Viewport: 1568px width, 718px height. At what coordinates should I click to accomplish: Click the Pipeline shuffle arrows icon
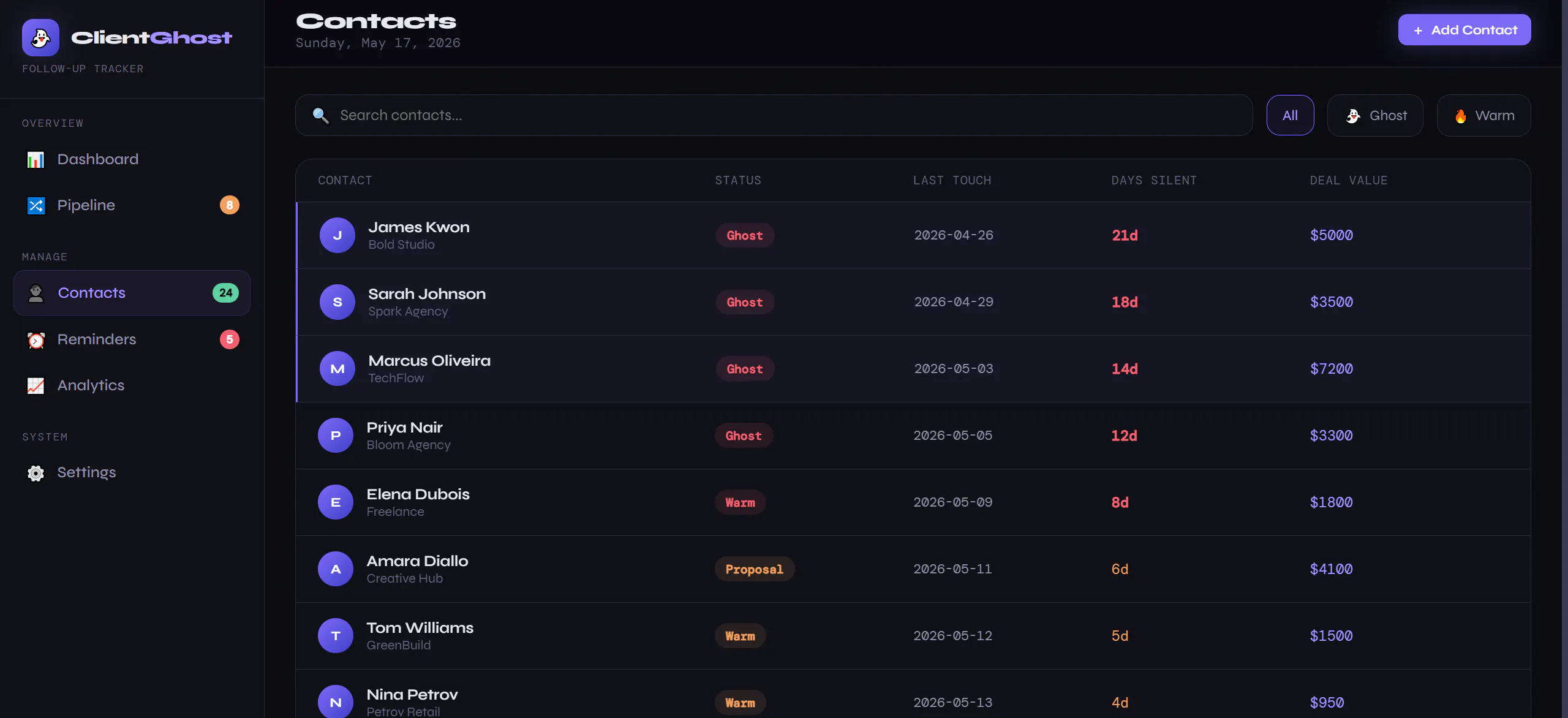pyautogui.click(x=36, y=206)
